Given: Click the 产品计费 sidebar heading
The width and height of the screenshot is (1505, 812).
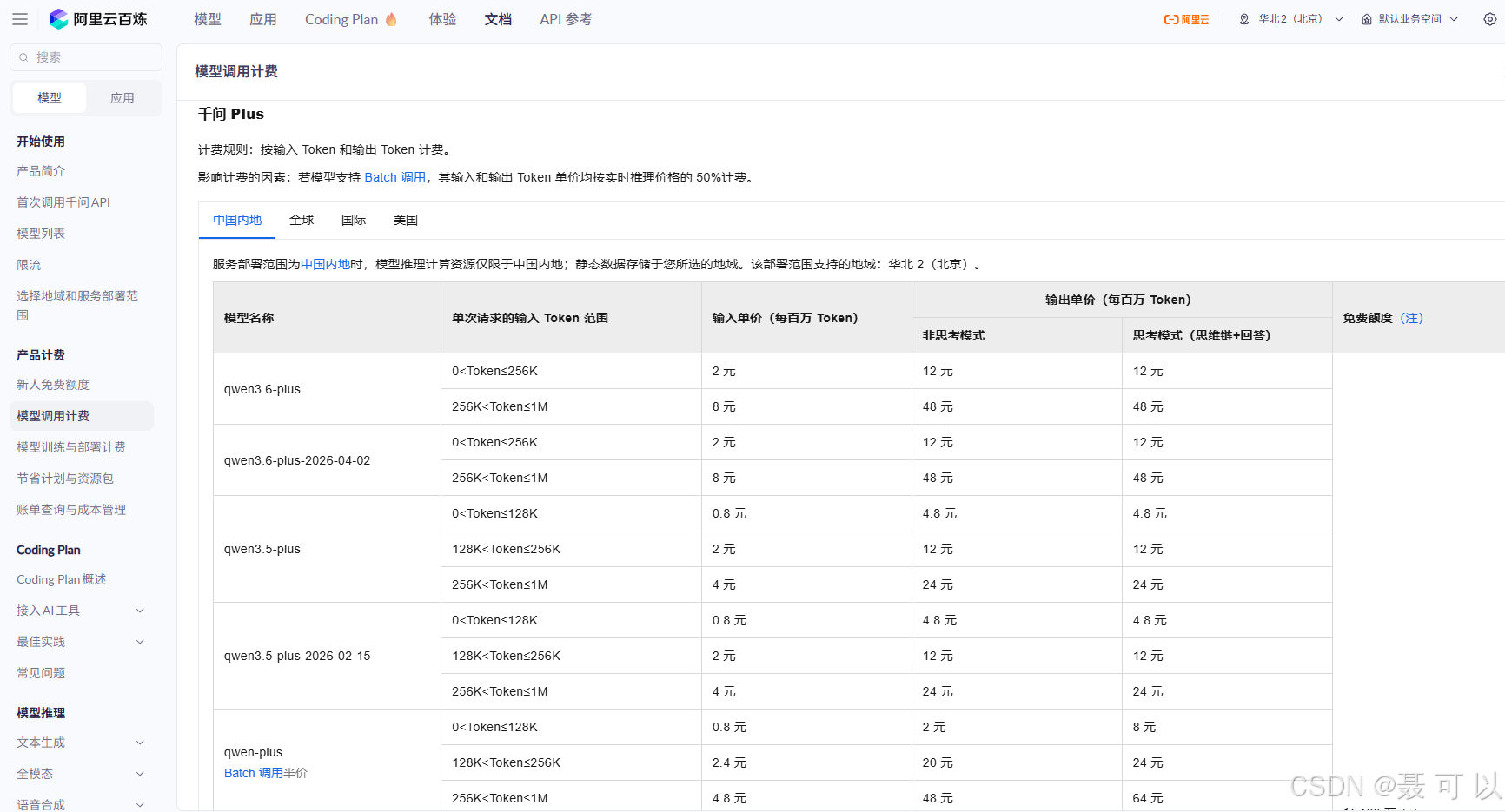Looking at the screenshot, I should [41, 355].
